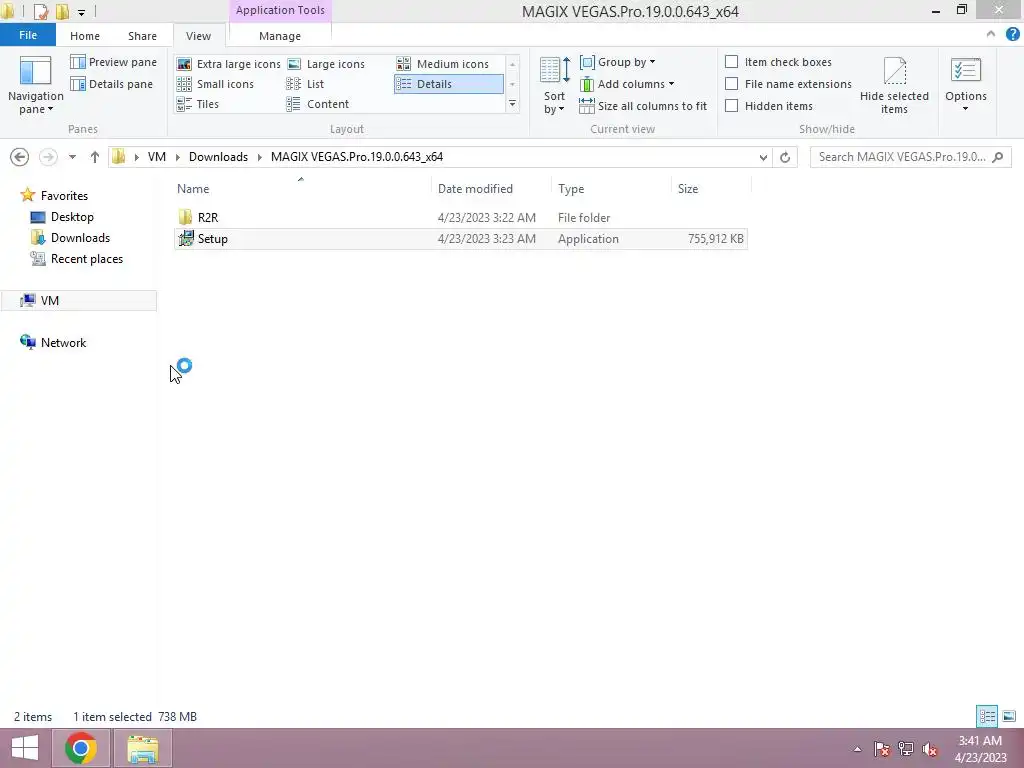This screenshot has height=768, width=1024.
Task: Switch to the Manage ribbon tab
Action: click(280, 36)
